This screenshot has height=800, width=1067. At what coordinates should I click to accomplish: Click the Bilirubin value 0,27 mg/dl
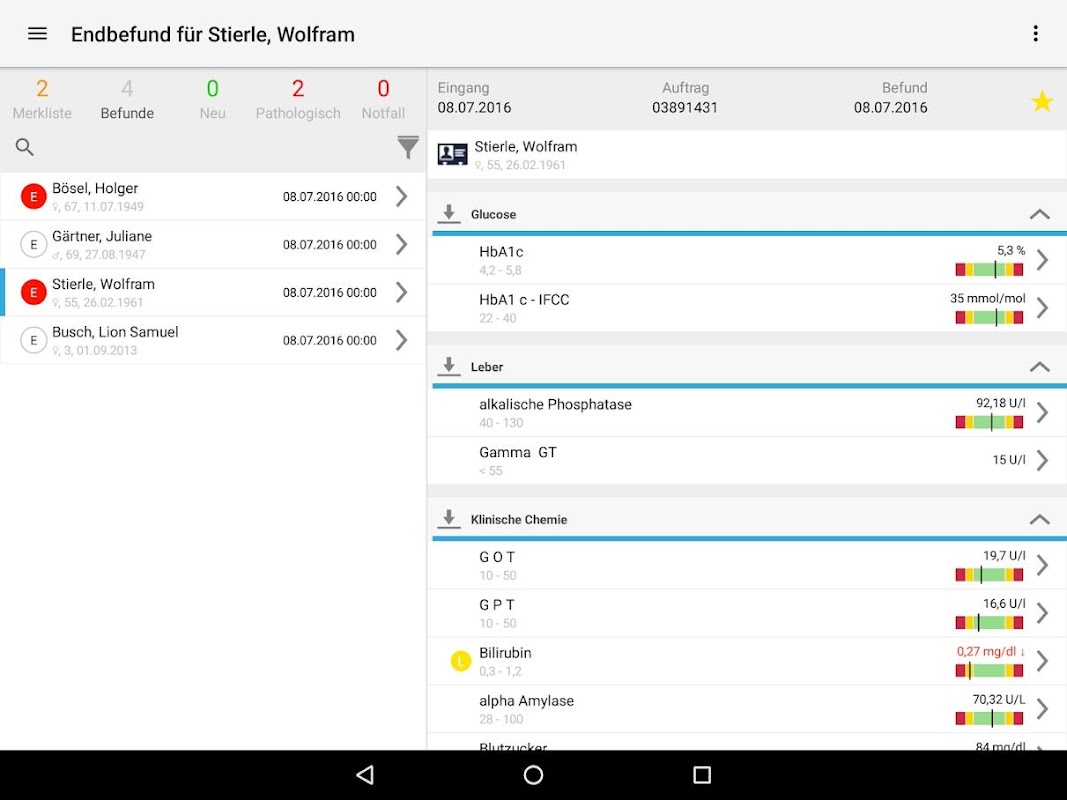[991, 651]
